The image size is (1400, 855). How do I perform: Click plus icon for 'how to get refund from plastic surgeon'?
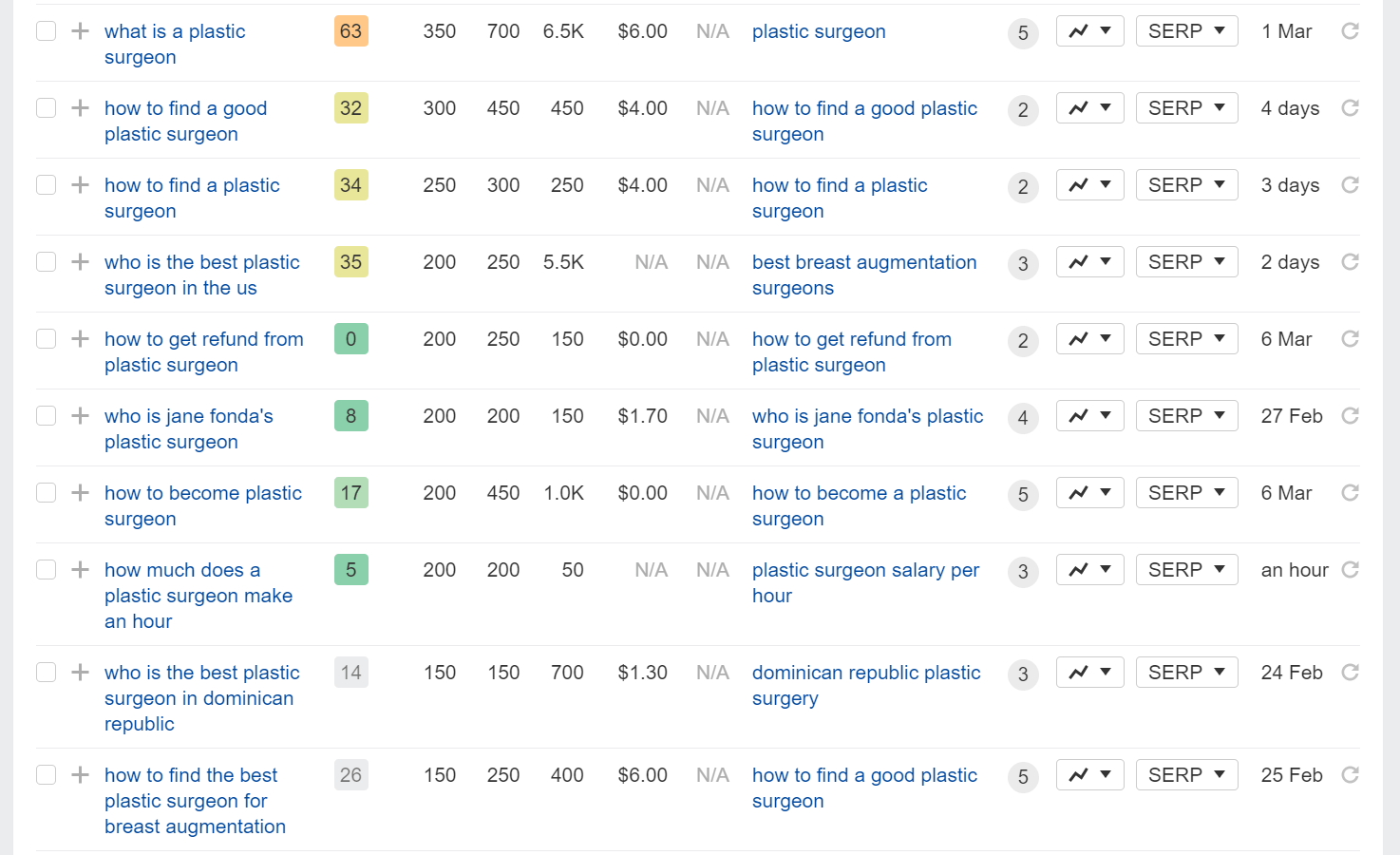pyautogui.click(x=81, y=339)
